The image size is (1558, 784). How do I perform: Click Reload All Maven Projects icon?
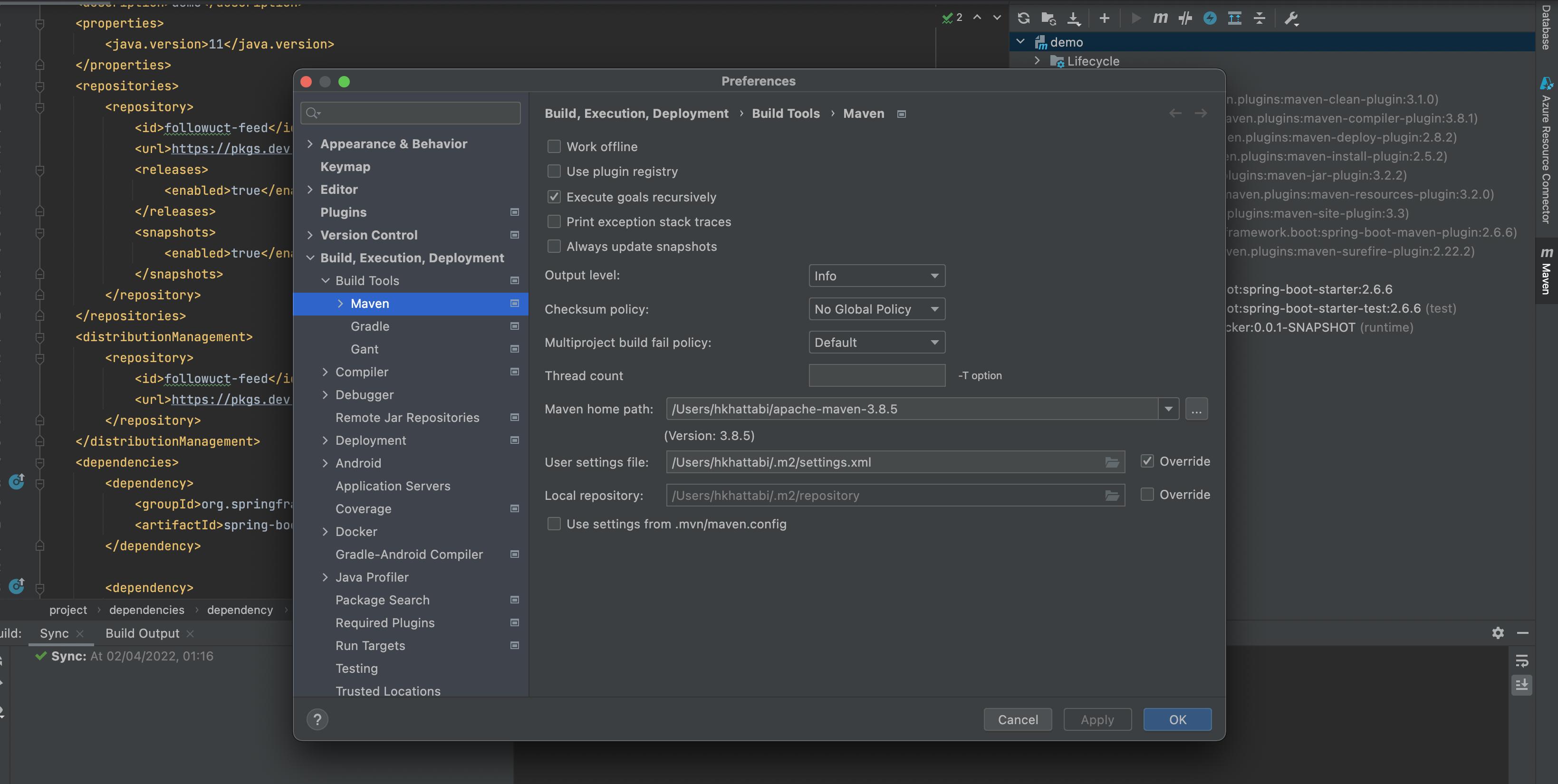pos(1023,18)
